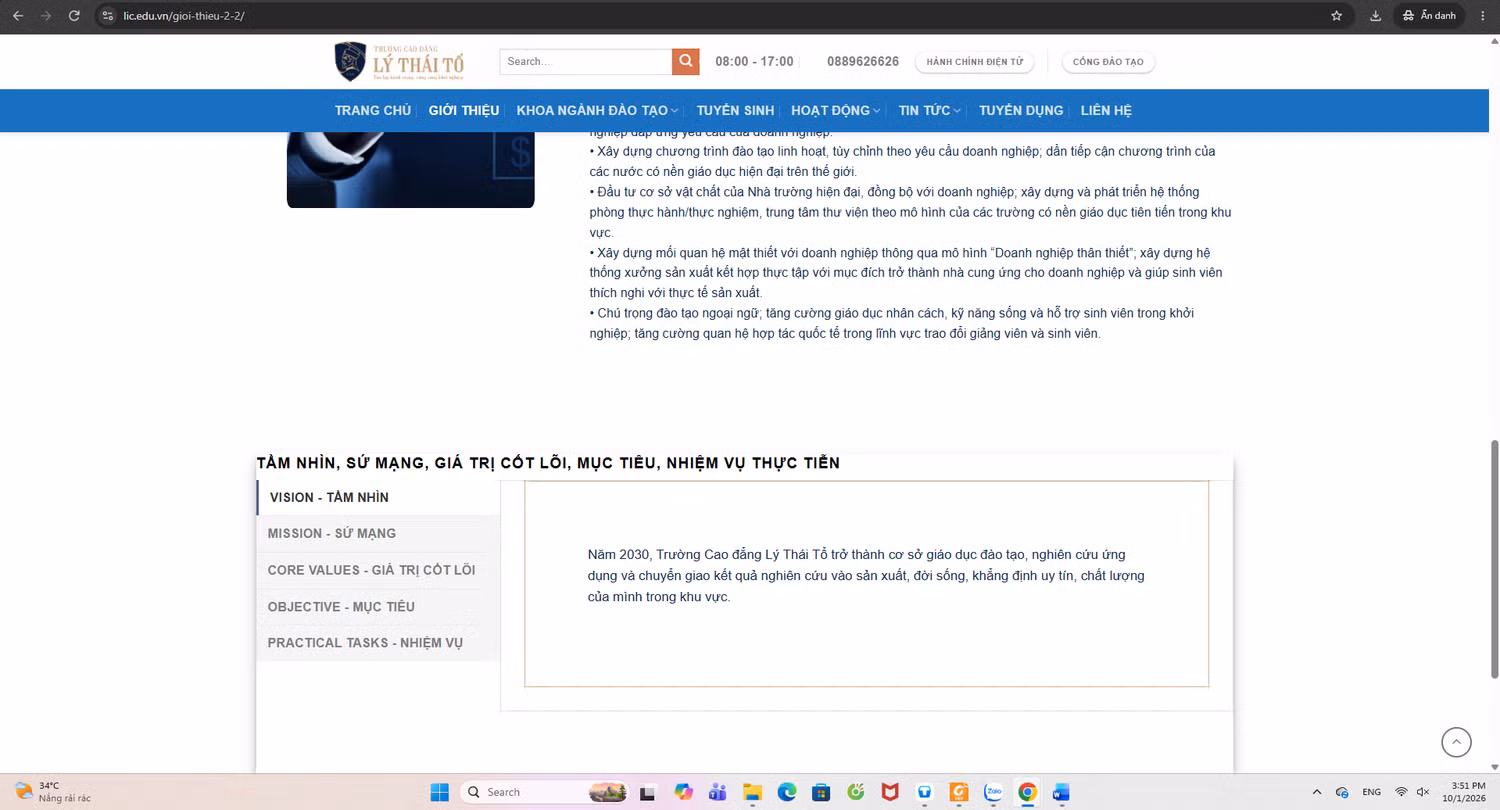This screenshot has height=810, width=1500.
Task: Click the Lý Thái Tổ college logo
Action: [x=400, y=61]
